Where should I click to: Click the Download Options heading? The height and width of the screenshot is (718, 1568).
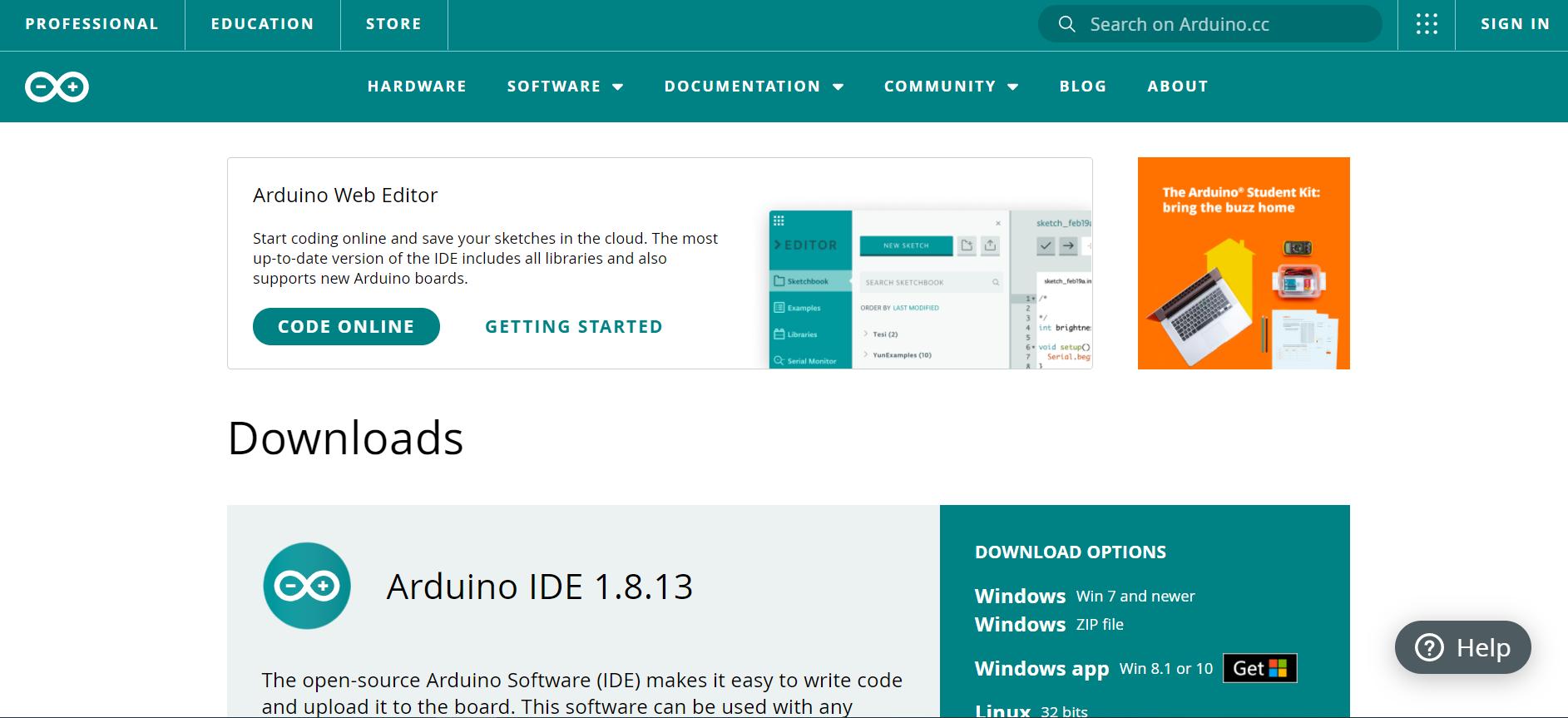pos(1071,552)
